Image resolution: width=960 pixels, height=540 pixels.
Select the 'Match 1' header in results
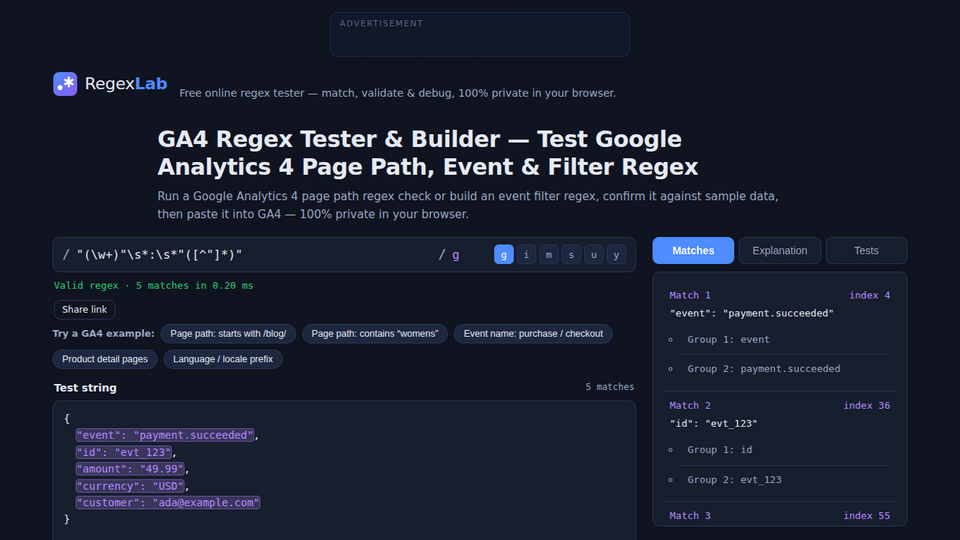click(x=690, y=295)
